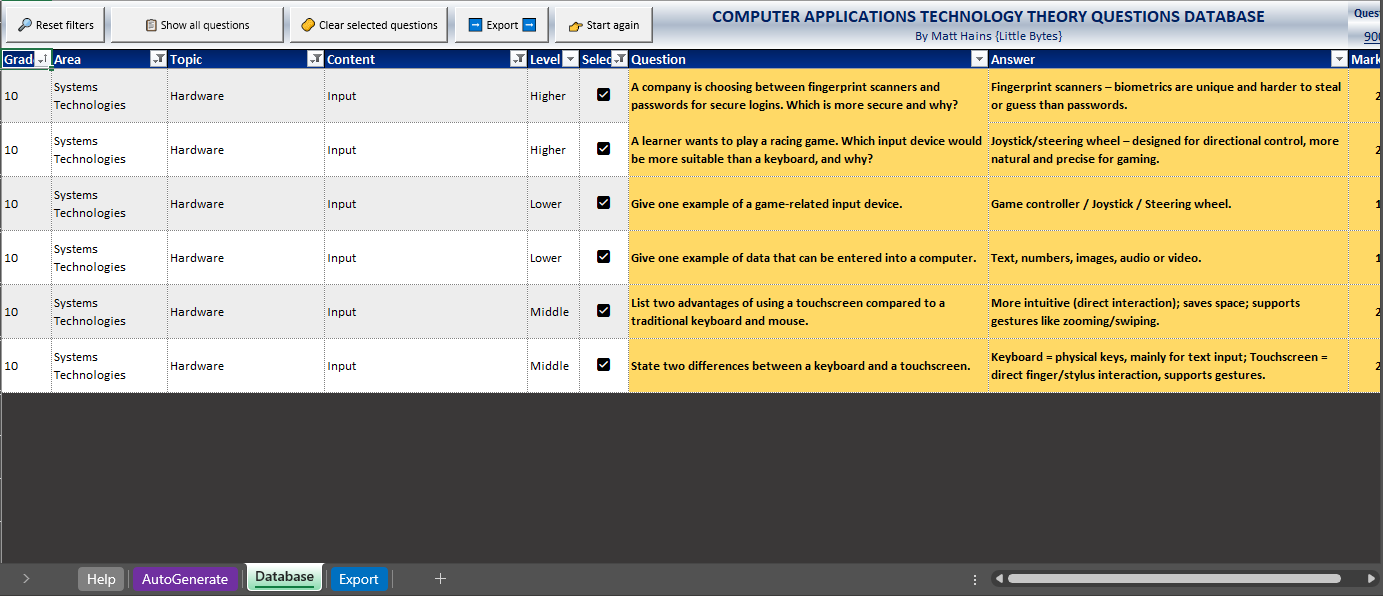The width and height of the screenshot is (1383, 596).
Task: Open the Content column filter dropdown
Action: [517, 59]
